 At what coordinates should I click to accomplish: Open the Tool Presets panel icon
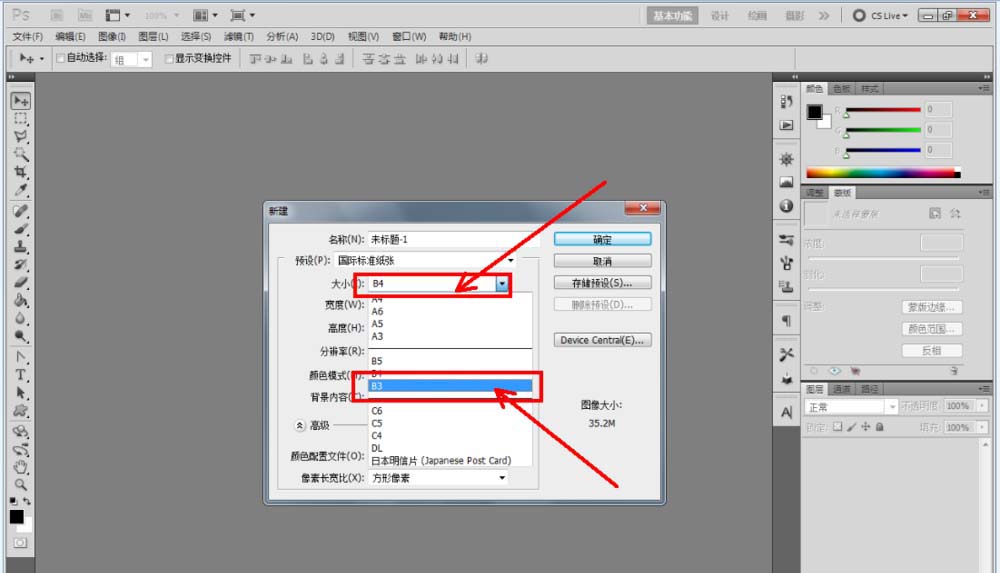click(x=786, y=354)
